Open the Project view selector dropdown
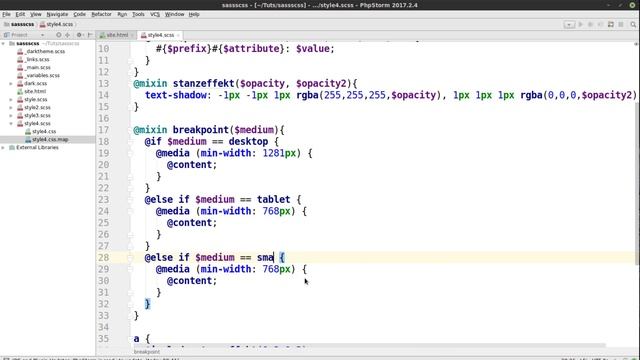Viewport: 640px width, 360px height. point(42,35)
